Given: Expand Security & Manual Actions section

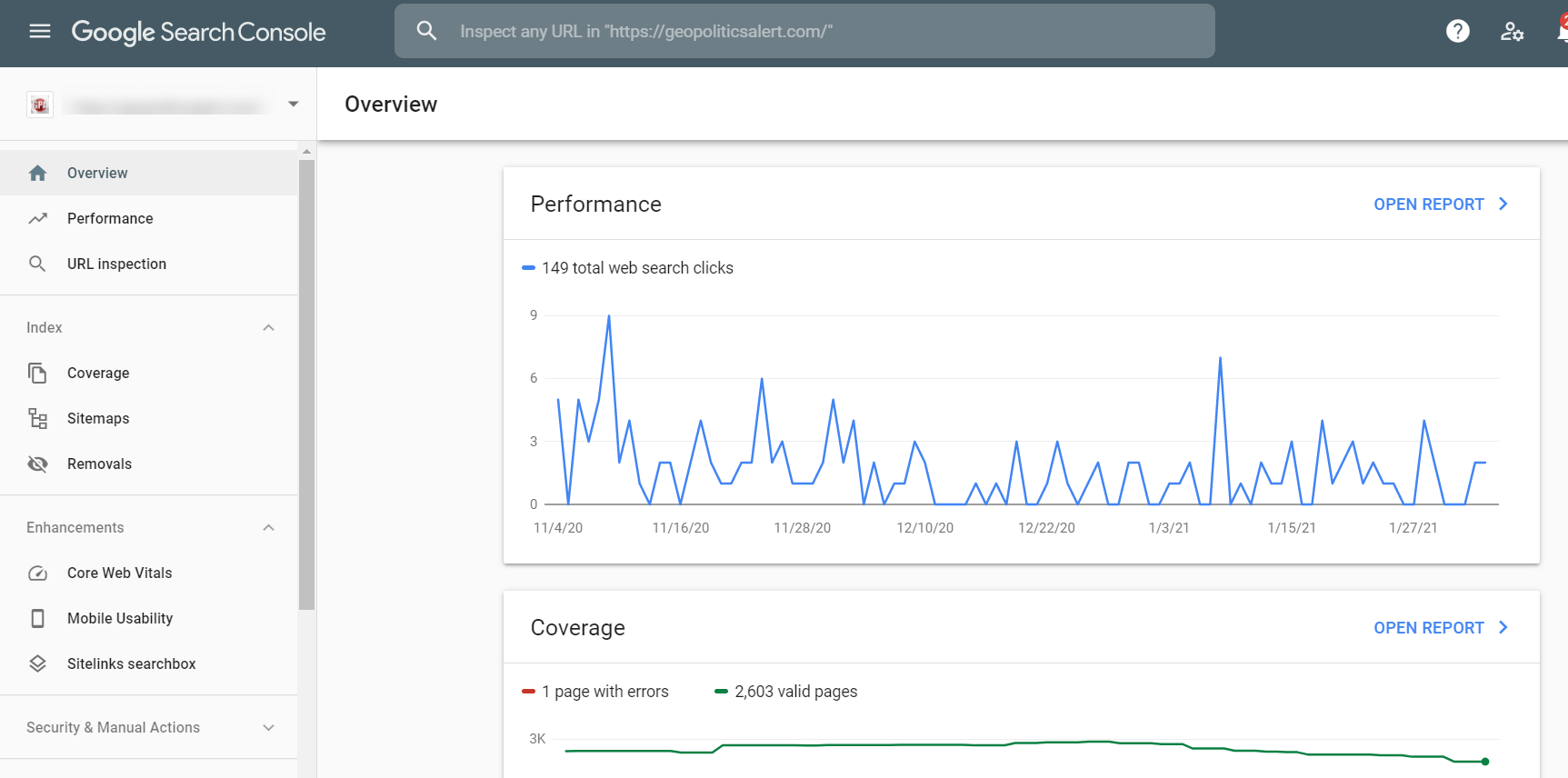Looking at the screenshot, I should [268, 727].
